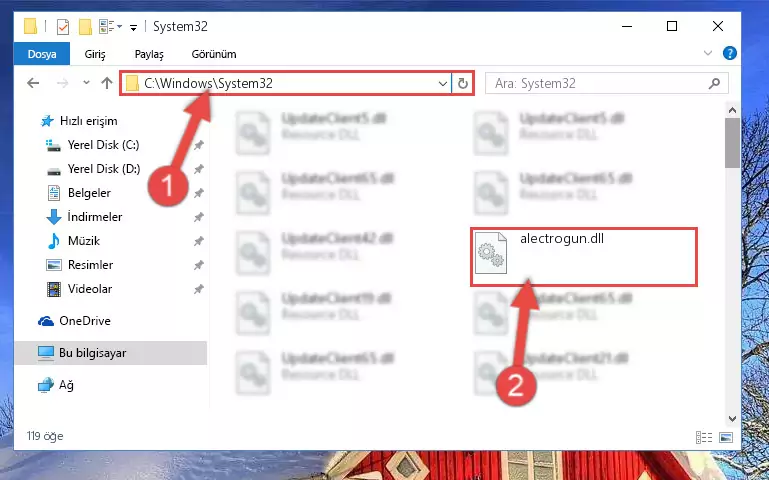The image size is (769, 480).
Task: Expand the ribbon with the chevron
Action: (x=708, y=53)
